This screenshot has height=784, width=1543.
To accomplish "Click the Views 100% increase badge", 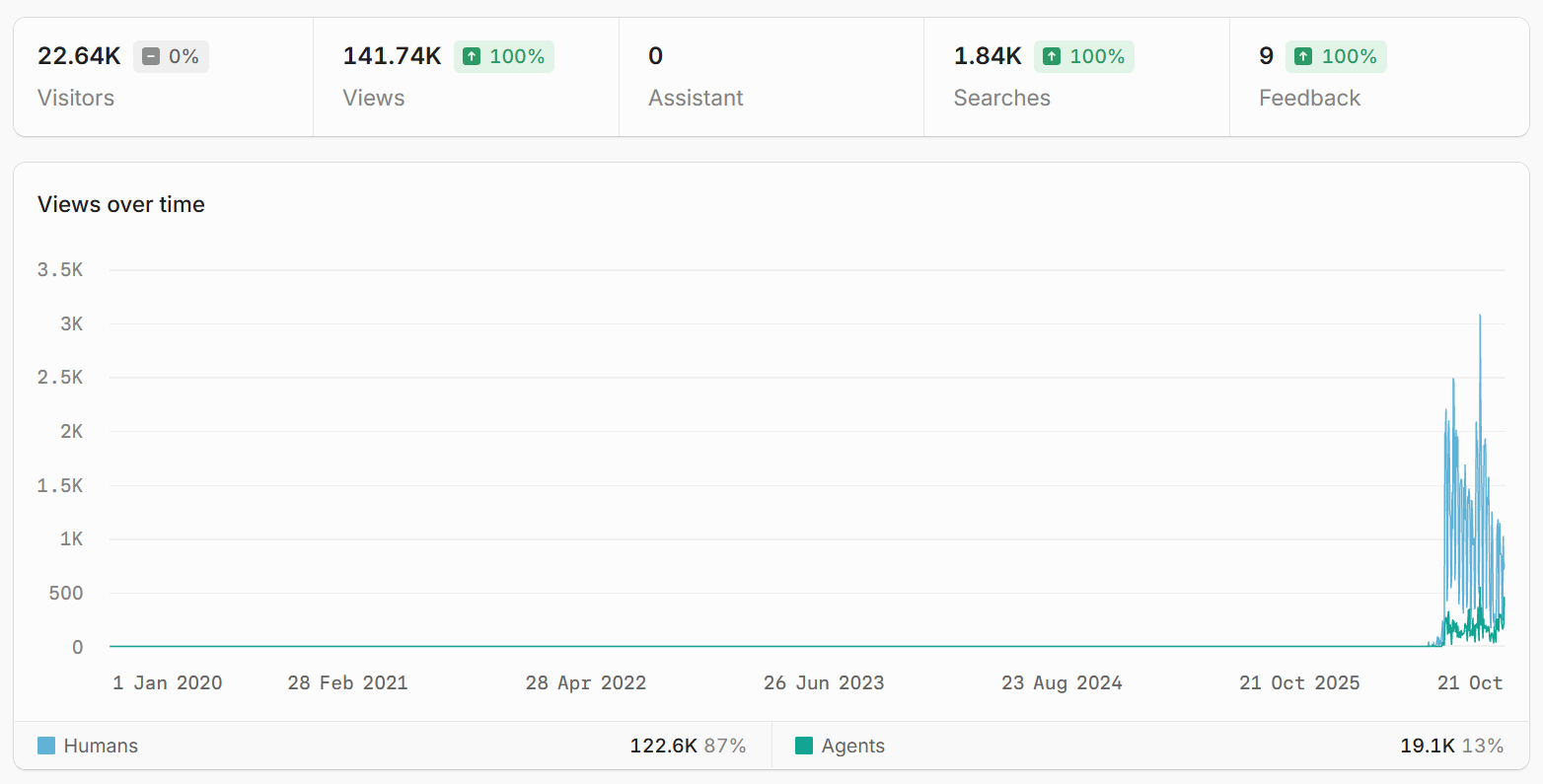I will (504, 56).
